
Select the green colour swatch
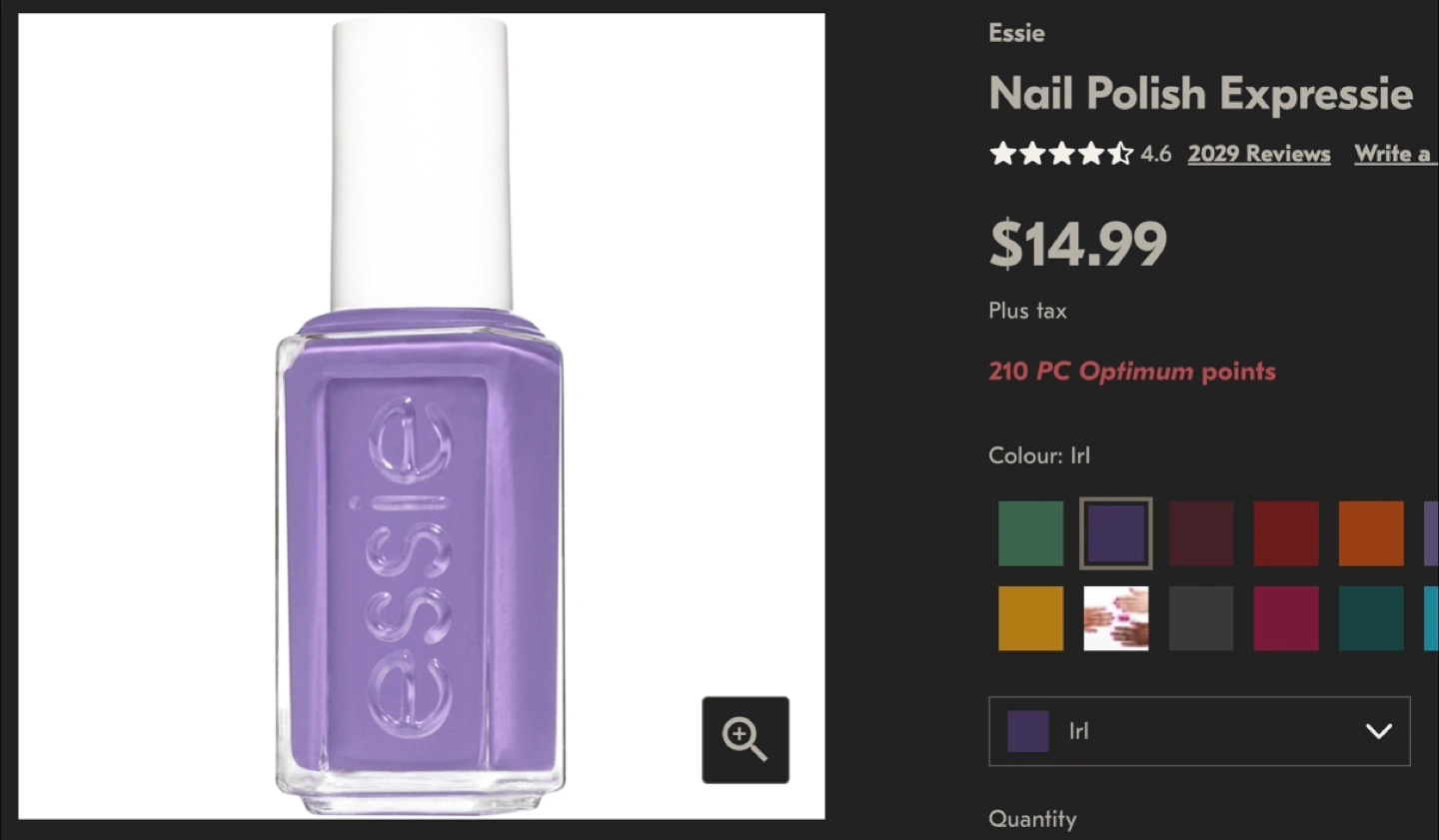1030,533
